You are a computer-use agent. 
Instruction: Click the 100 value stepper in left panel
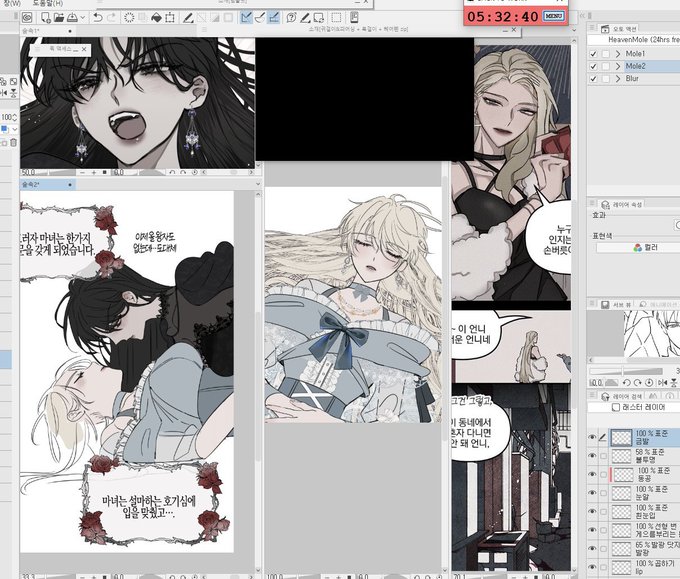(x=14, y=118)
